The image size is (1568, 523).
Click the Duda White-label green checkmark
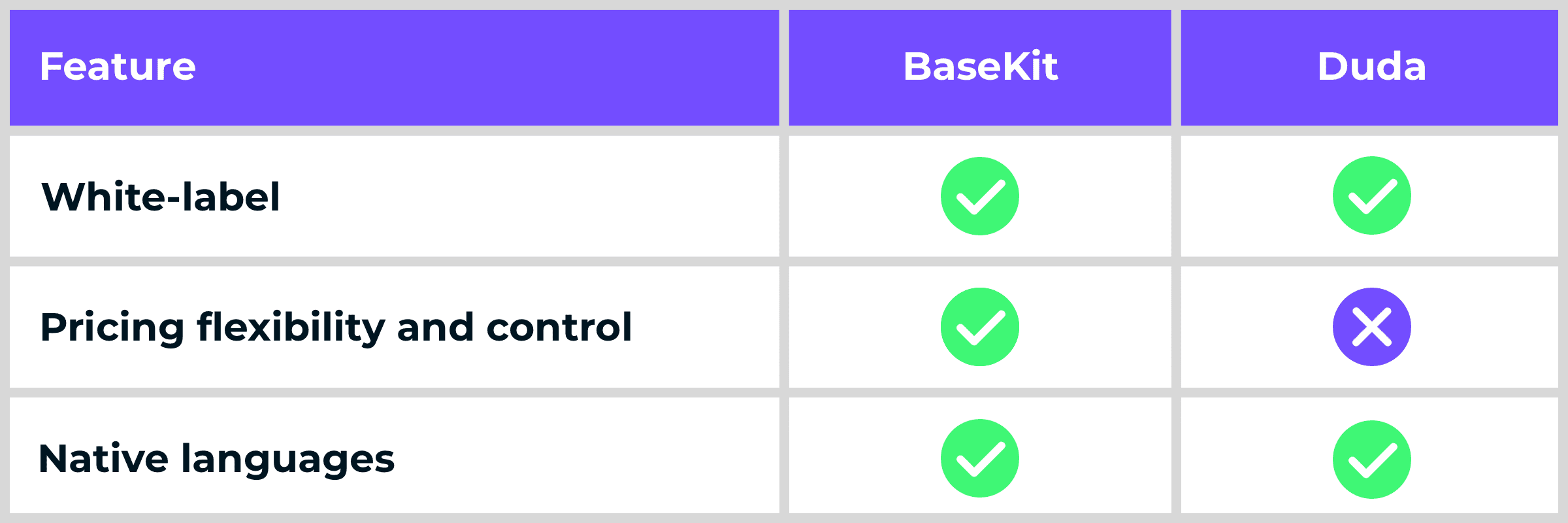(1371, 195)
